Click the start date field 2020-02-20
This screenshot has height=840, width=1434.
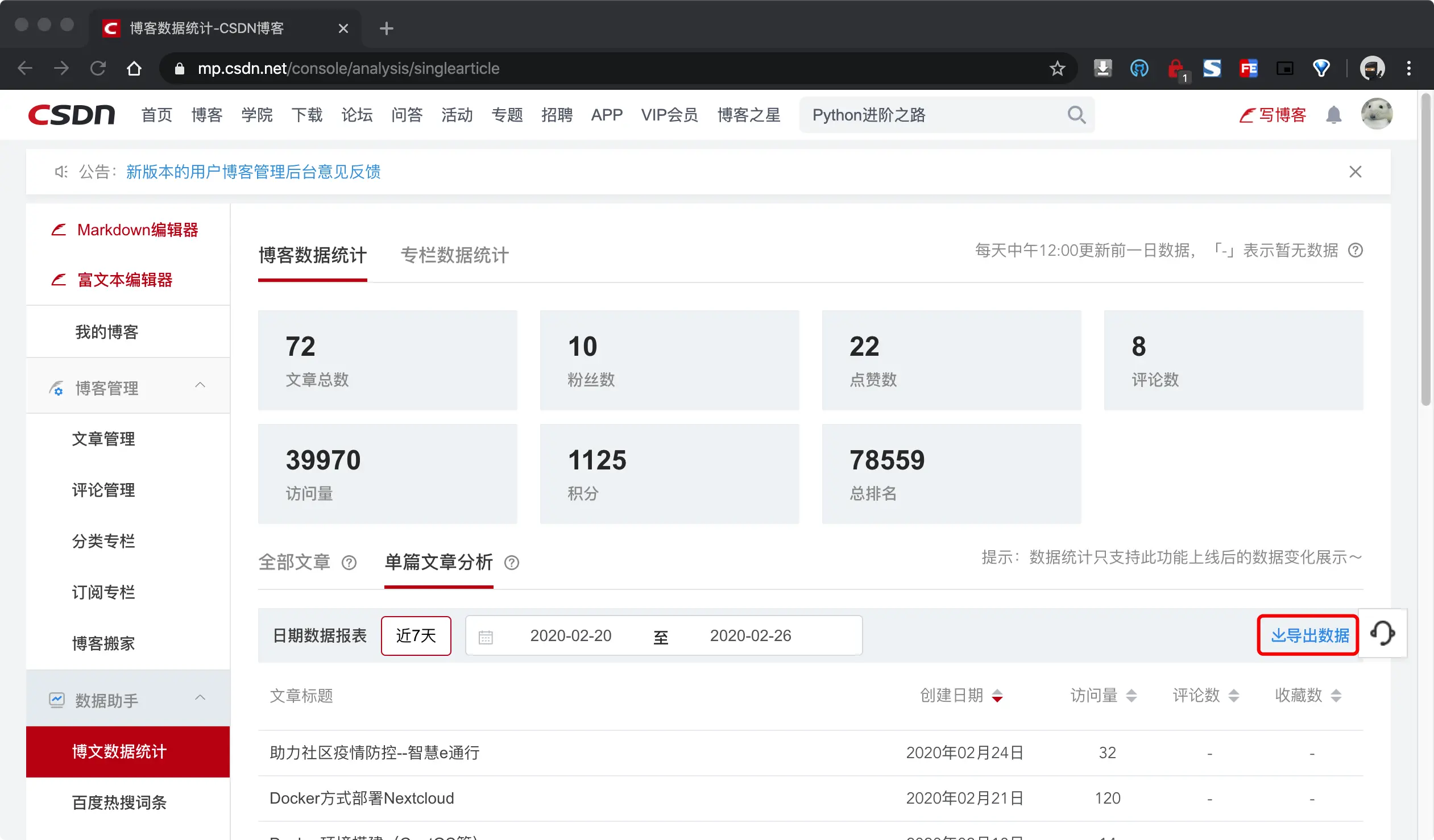(570, 636)
